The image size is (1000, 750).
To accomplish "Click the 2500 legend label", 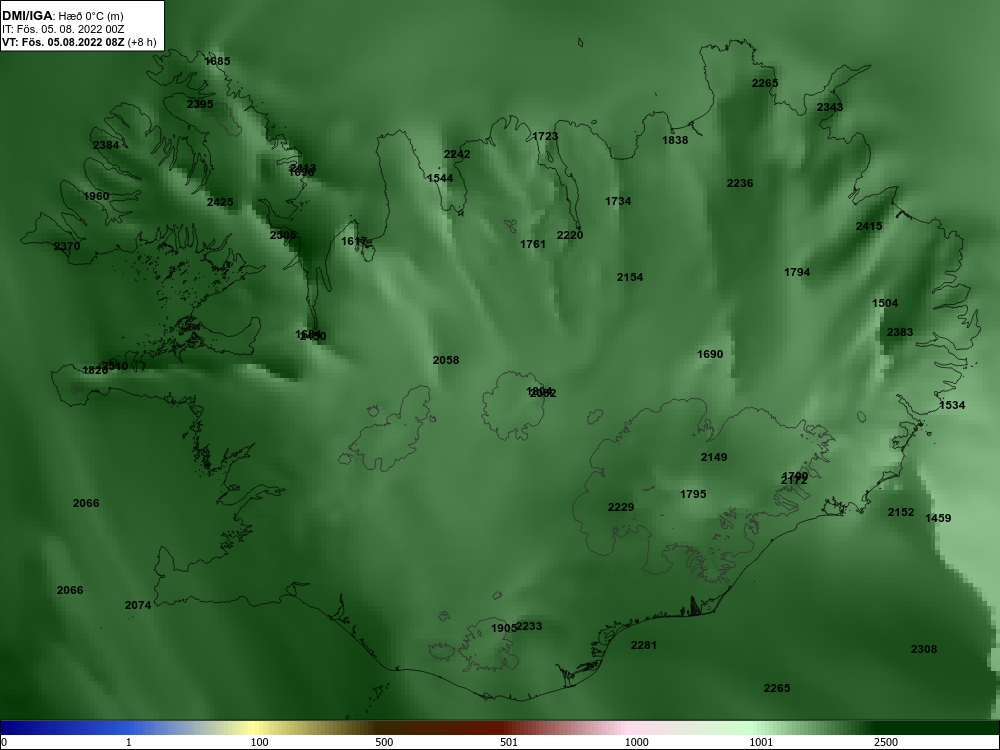I will 886,742.
